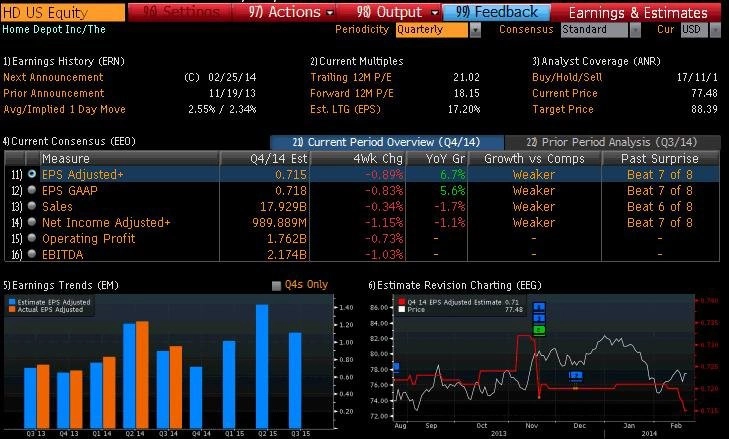The height and width of the screenshot is (439, 729).
Task: Click the EBITDA measure label
Action: click(x=63, y=255)
